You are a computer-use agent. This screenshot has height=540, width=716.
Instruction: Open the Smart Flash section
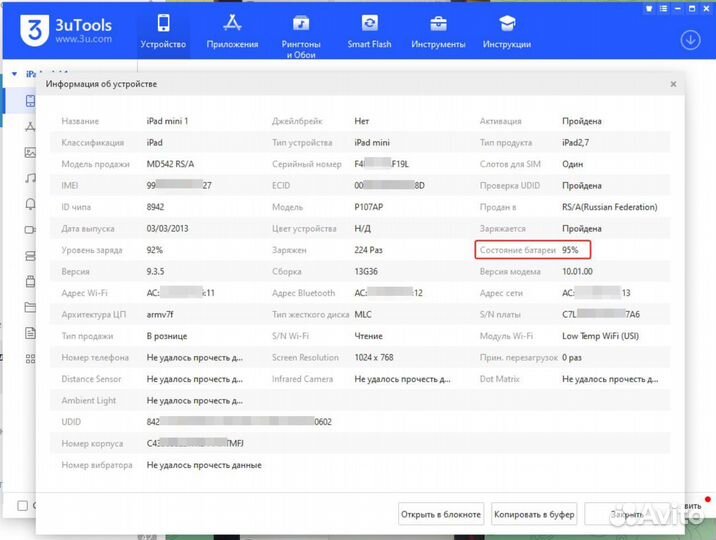[369, 31]
